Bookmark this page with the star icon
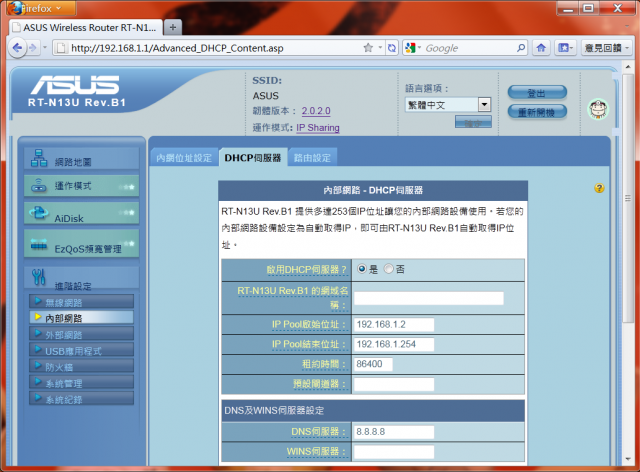Image resolution: width=640 pixels, height=472 pixels. [368, 48]
